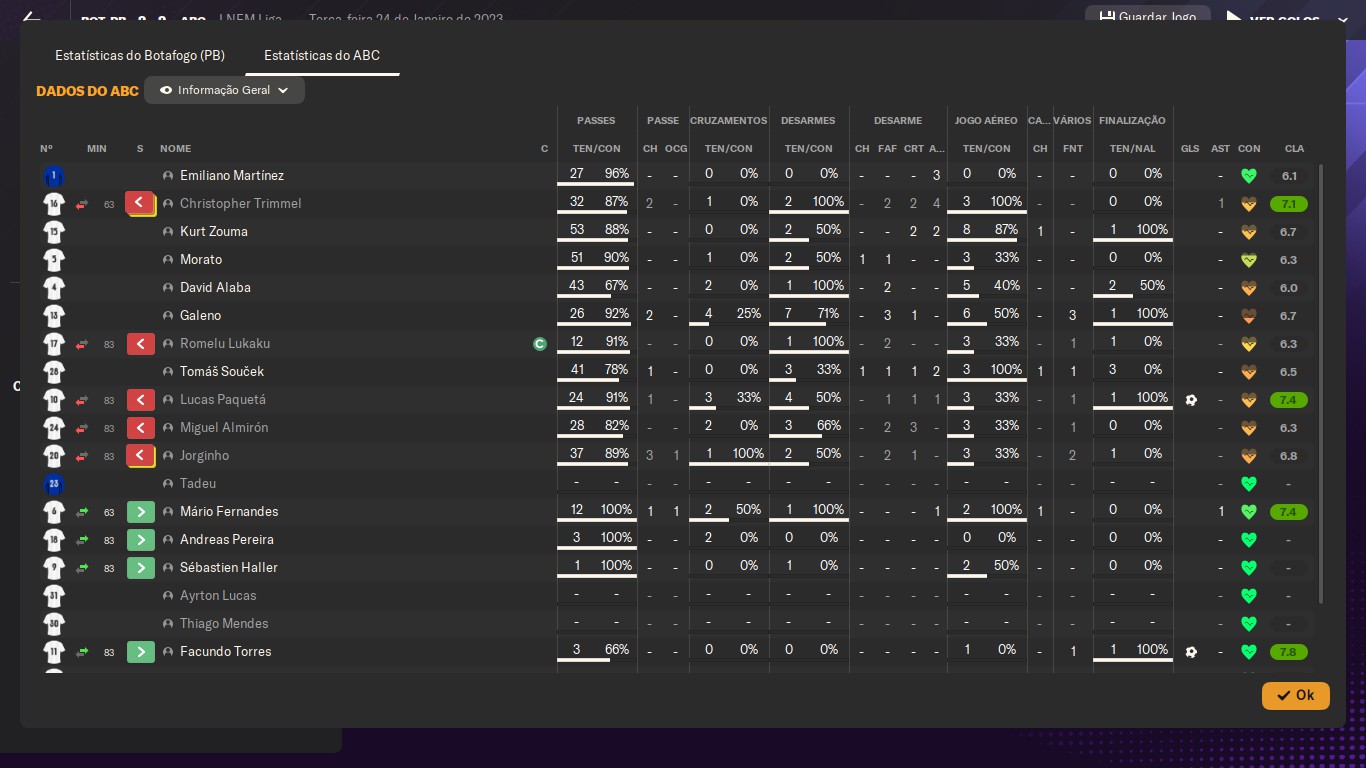1366x768 pixels.
Task: Select the Estatísticas do ABC tab
Action: point(322,55)
